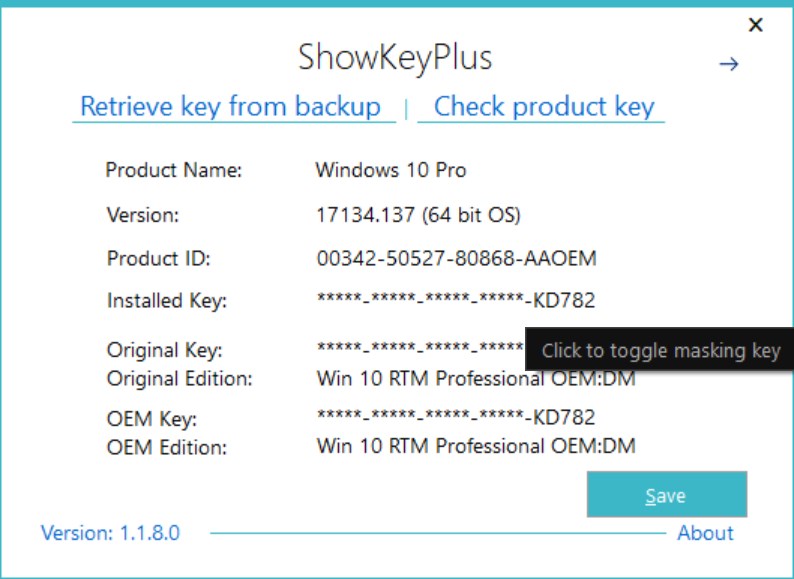
Task: Click the Product ID label
Action: (158, 259)
